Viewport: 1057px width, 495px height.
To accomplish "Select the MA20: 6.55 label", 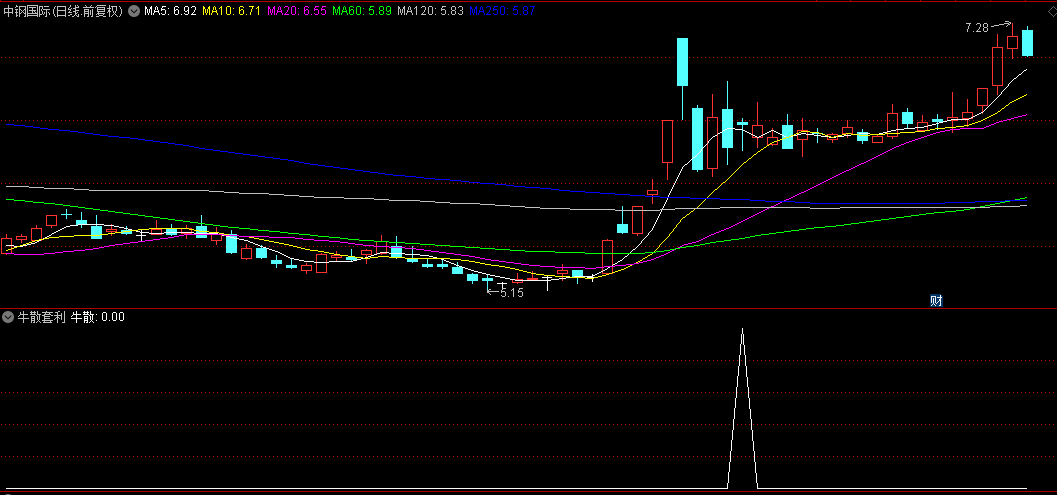I will point(297,11).
